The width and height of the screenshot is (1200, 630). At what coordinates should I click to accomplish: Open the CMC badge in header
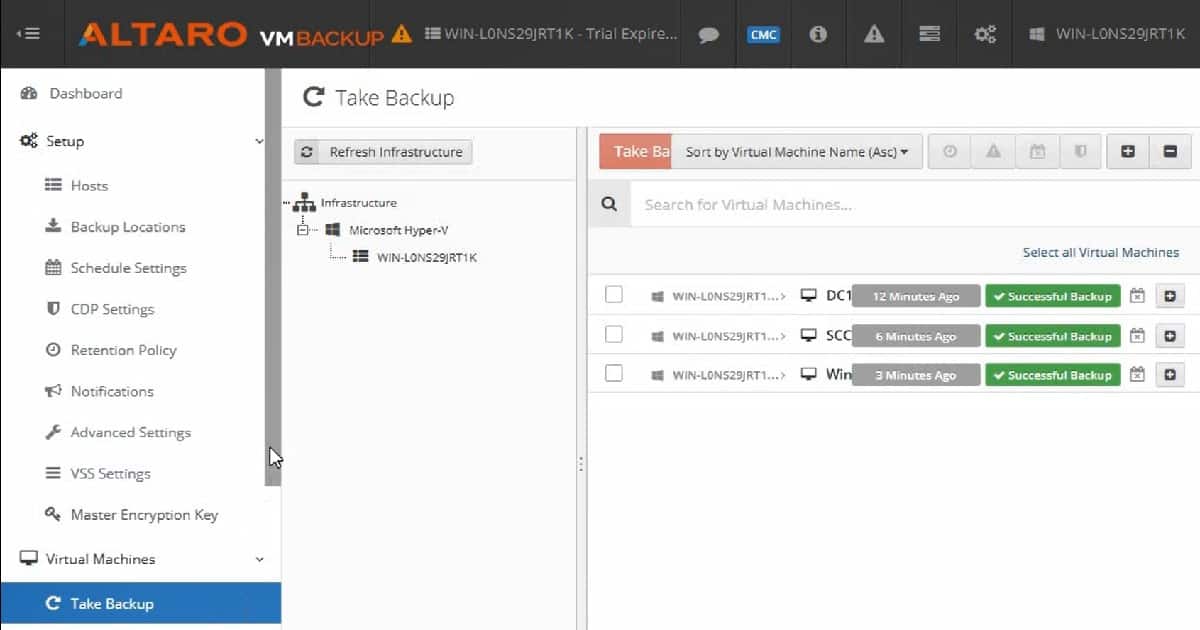point(763,34)
